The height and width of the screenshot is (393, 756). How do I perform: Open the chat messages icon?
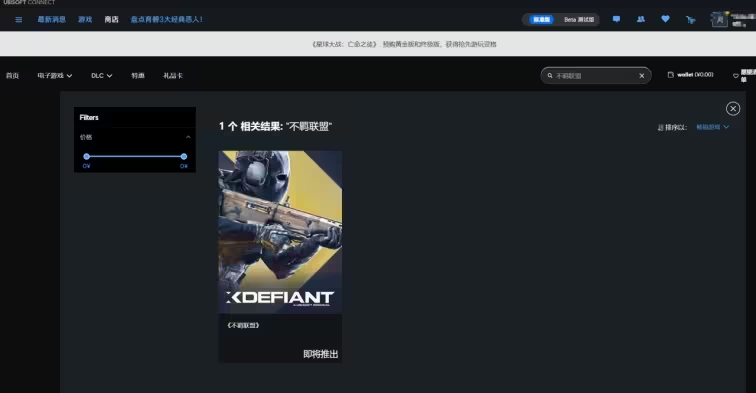616,19
